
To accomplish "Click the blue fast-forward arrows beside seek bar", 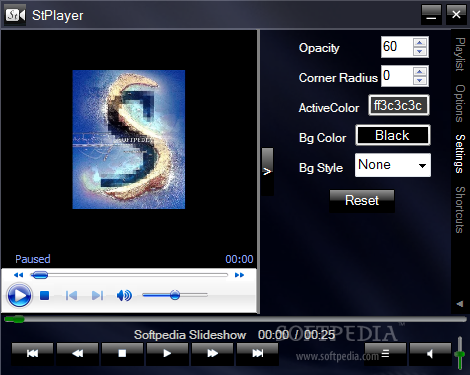I will pos(239,275).
